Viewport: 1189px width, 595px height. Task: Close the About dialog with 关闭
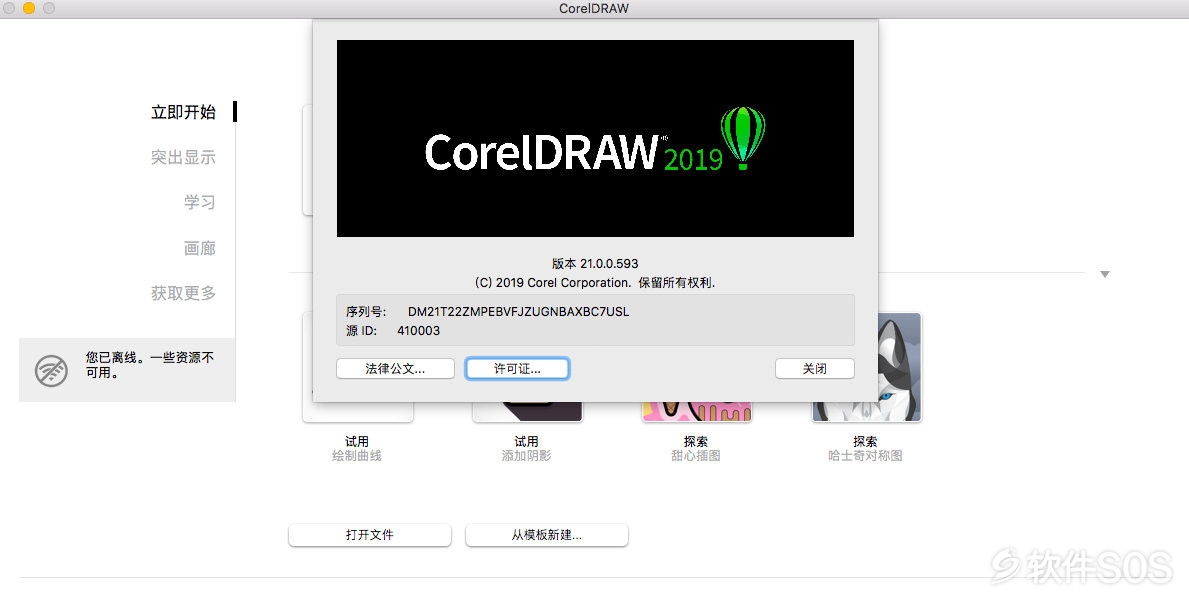(814, 369)
